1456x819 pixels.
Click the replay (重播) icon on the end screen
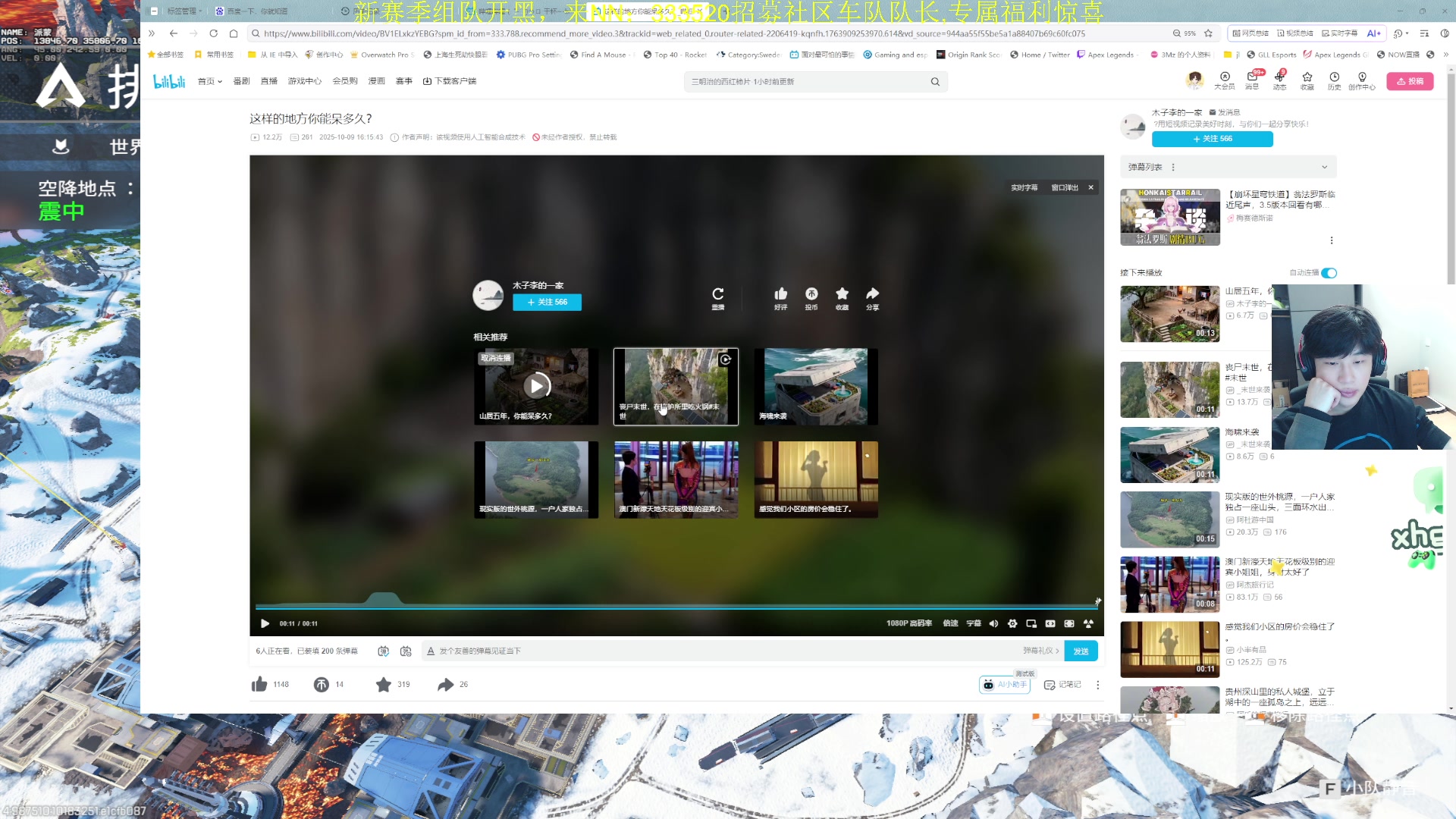[717, 294]
